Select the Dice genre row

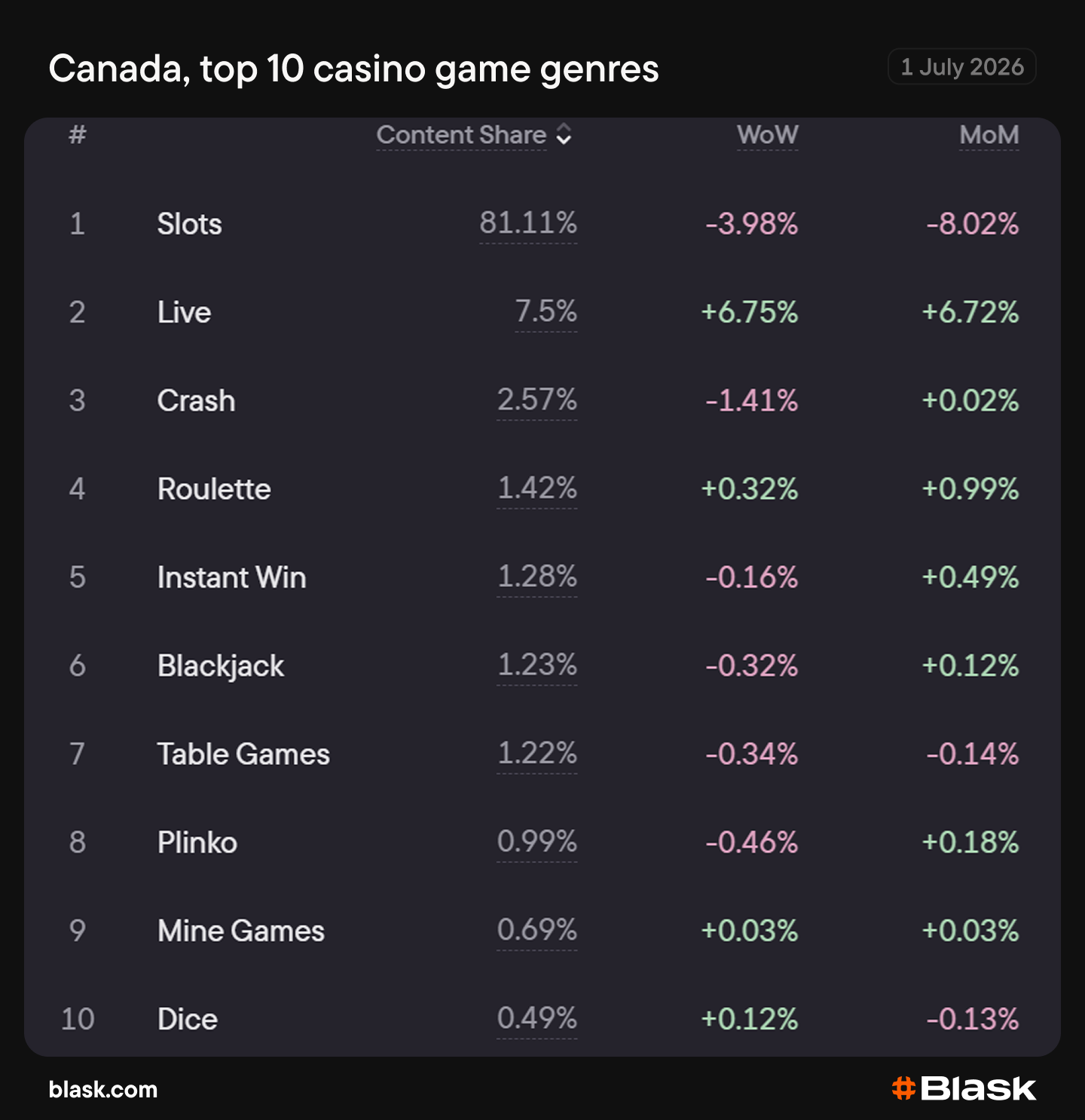tap(542, 1019)
